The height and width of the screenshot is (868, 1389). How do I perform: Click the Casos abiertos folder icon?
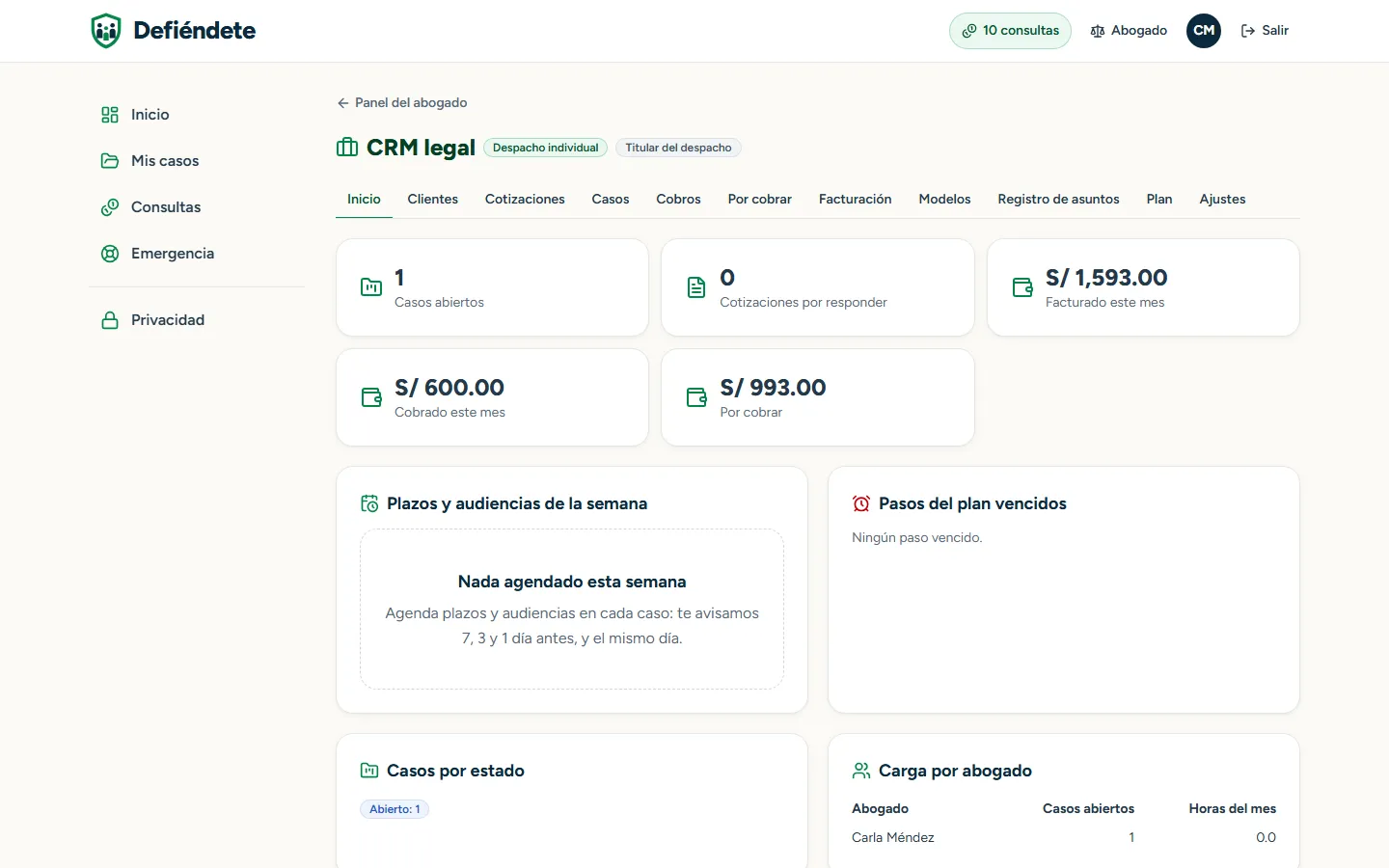[x=371, y=287]
